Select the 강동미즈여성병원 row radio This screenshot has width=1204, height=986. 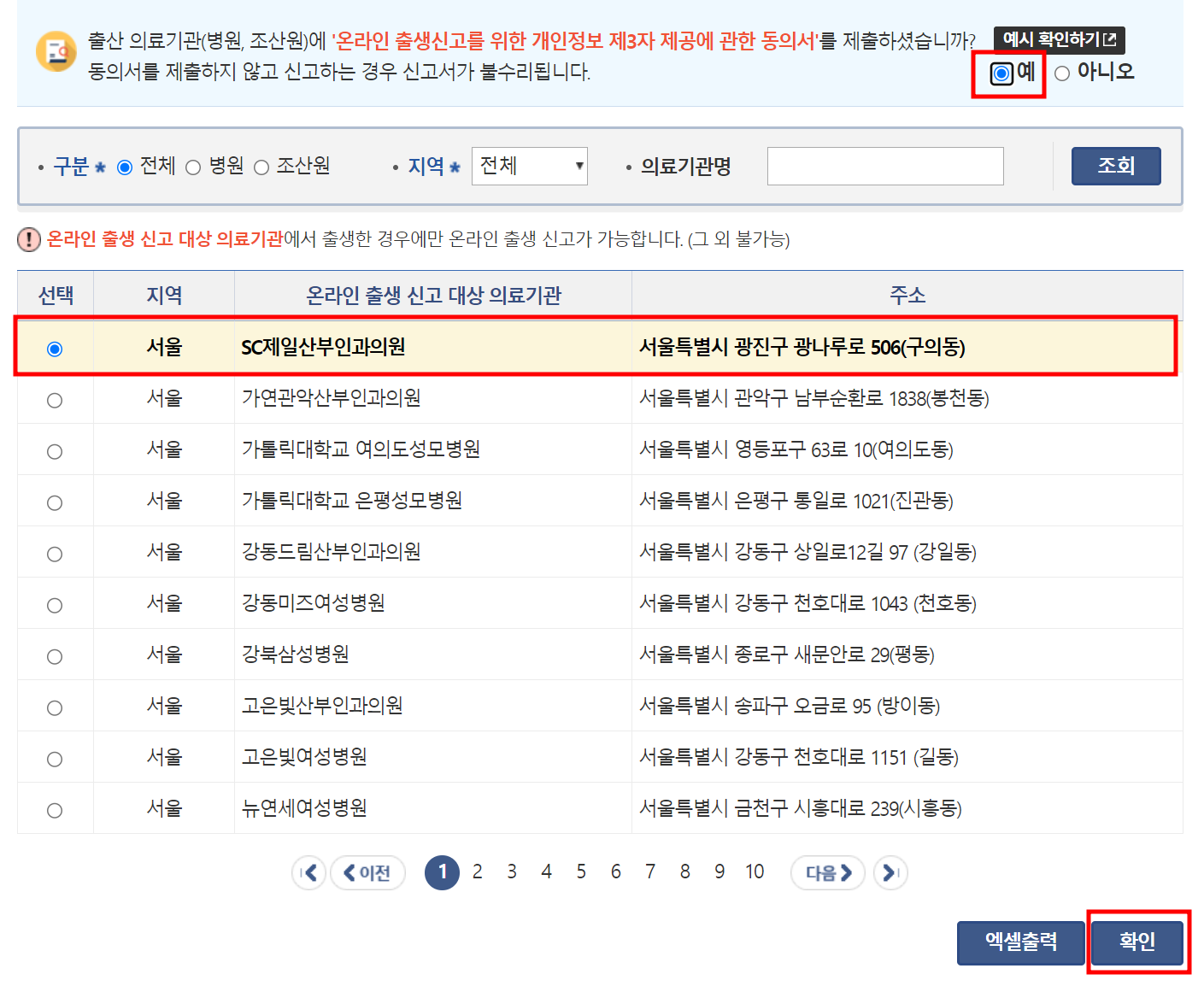click(x=55, y=604)
